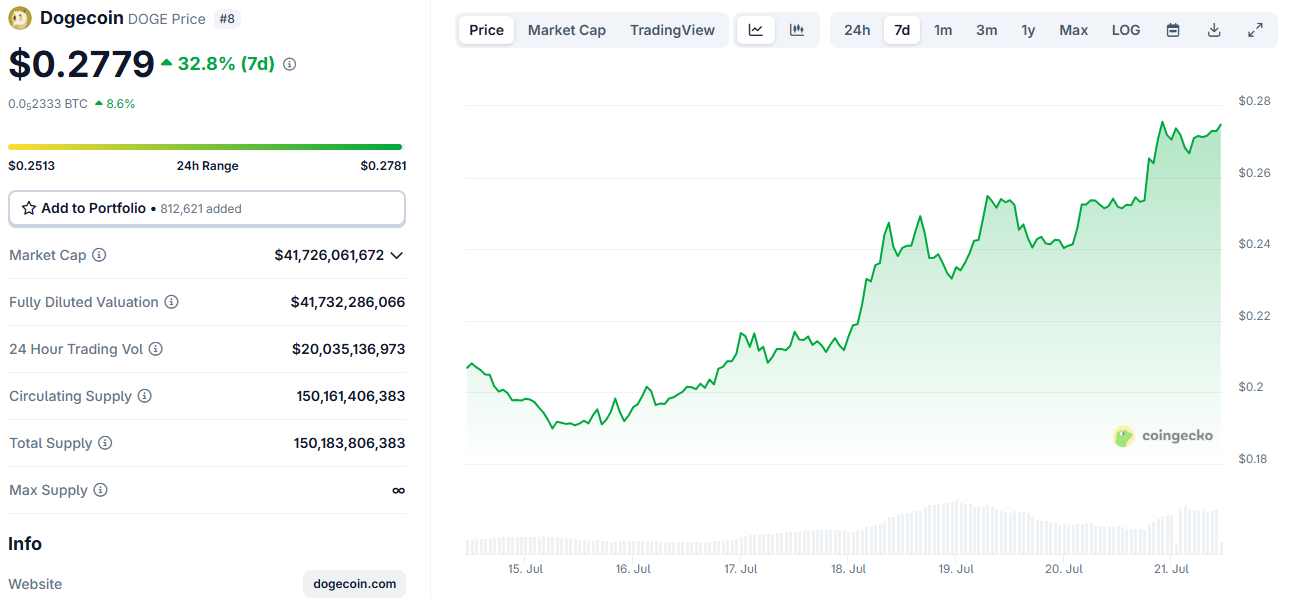Click the 15. Jul date axis label
The image size is (1289, 599).
tap(525, 569)
